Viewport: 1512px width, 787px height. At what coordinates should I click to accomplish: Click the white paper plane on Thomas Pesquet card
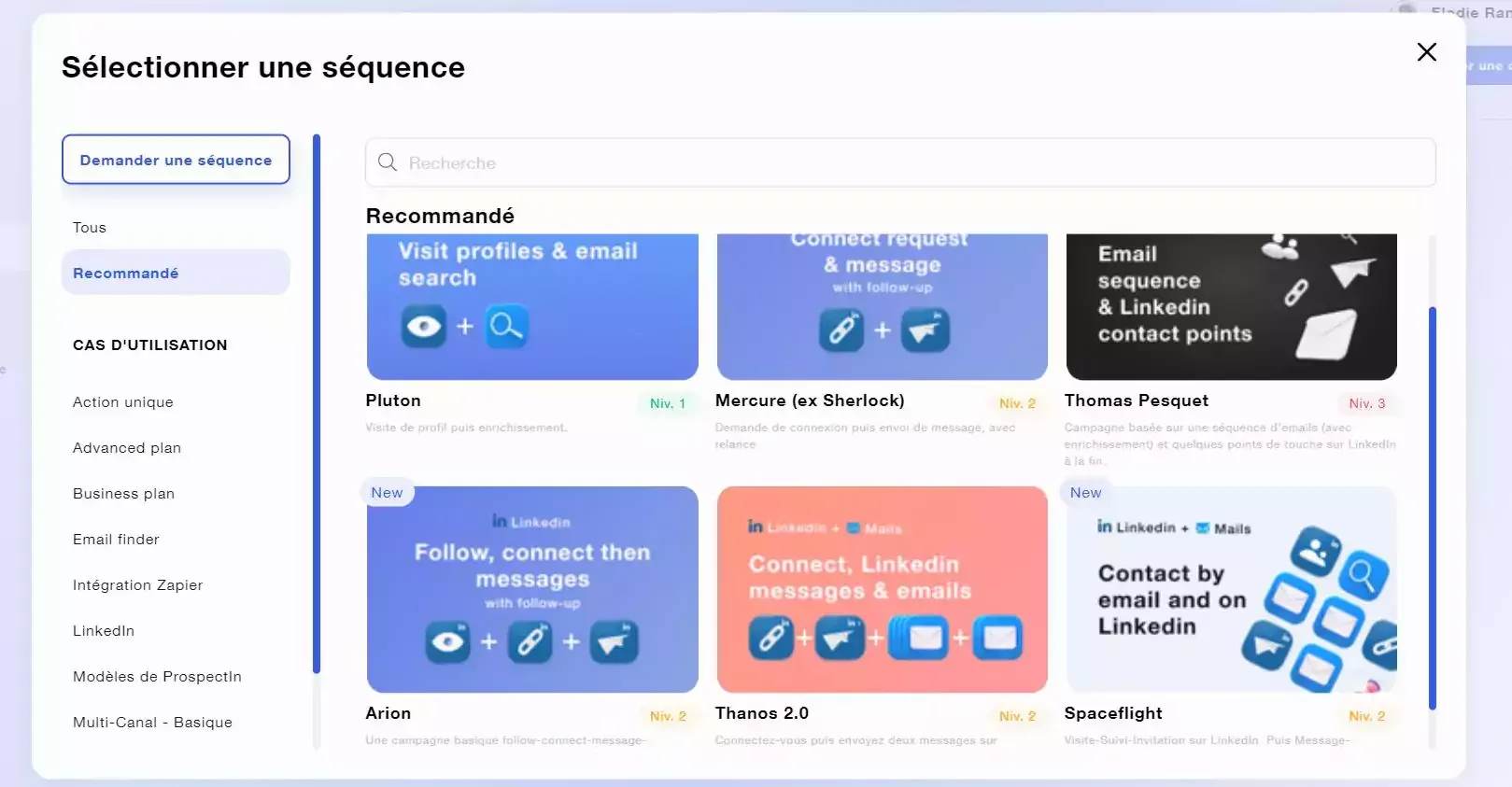coord(1353,272)
